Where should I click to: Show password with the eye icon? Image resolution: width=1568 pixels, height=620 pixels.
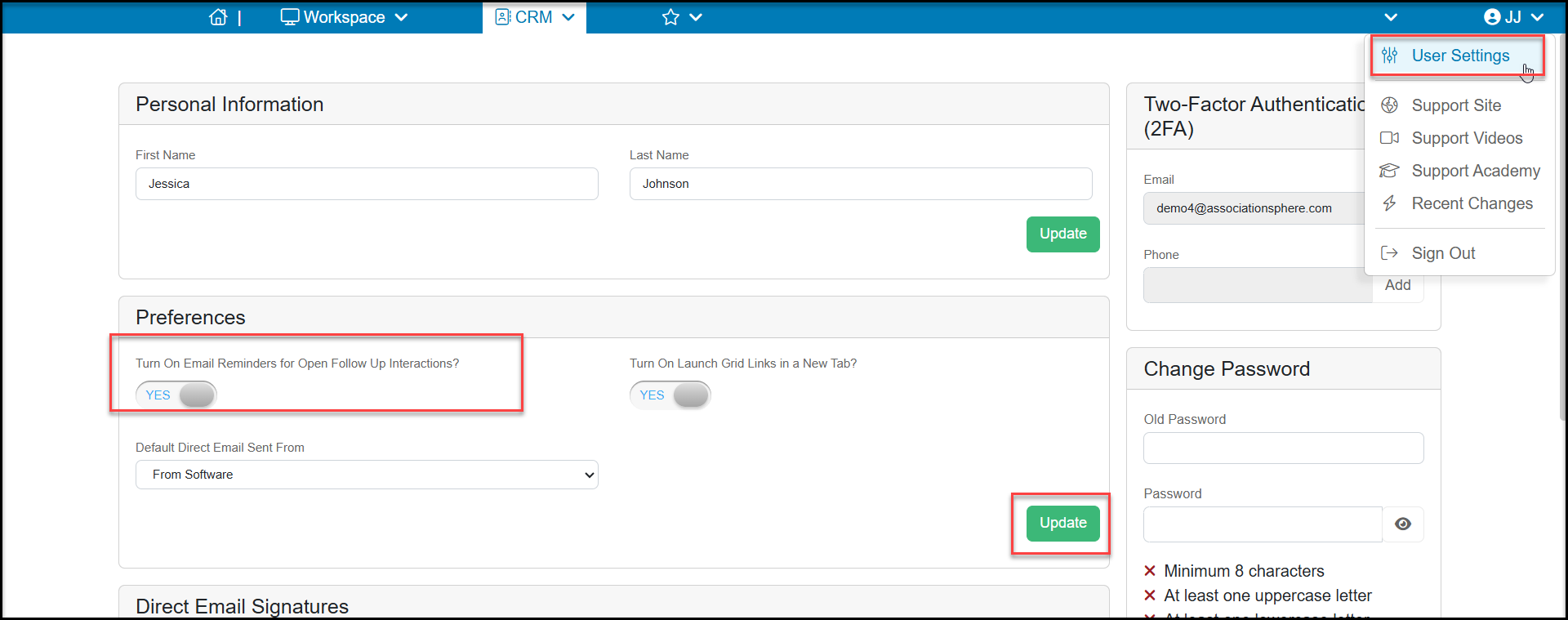(x=1403, y=524)
